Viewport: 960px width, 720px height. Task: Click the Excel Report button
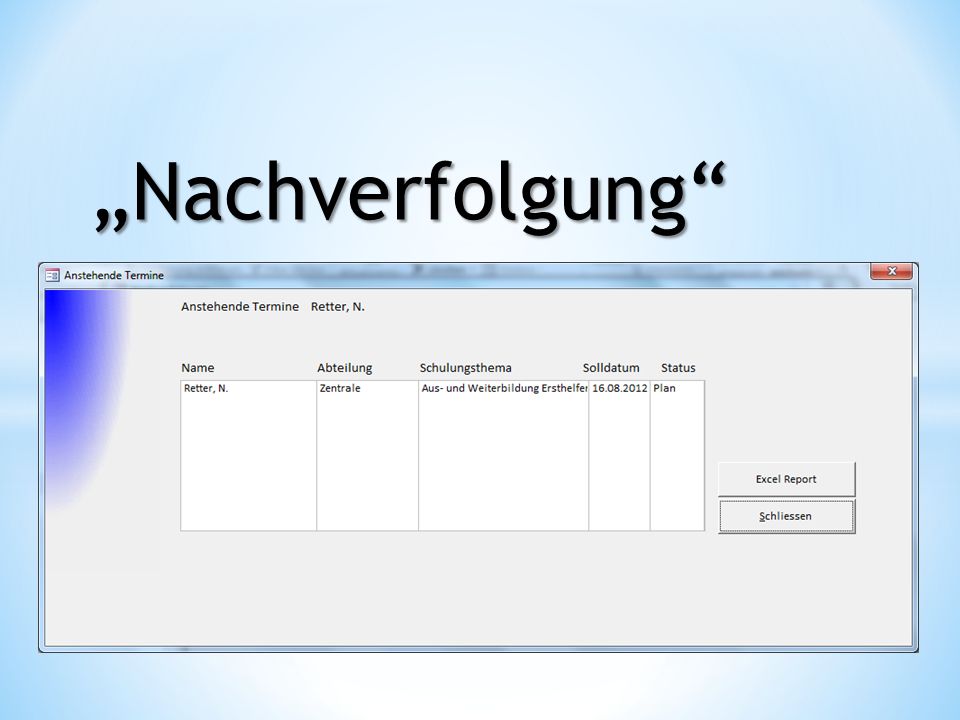[786, 479]
